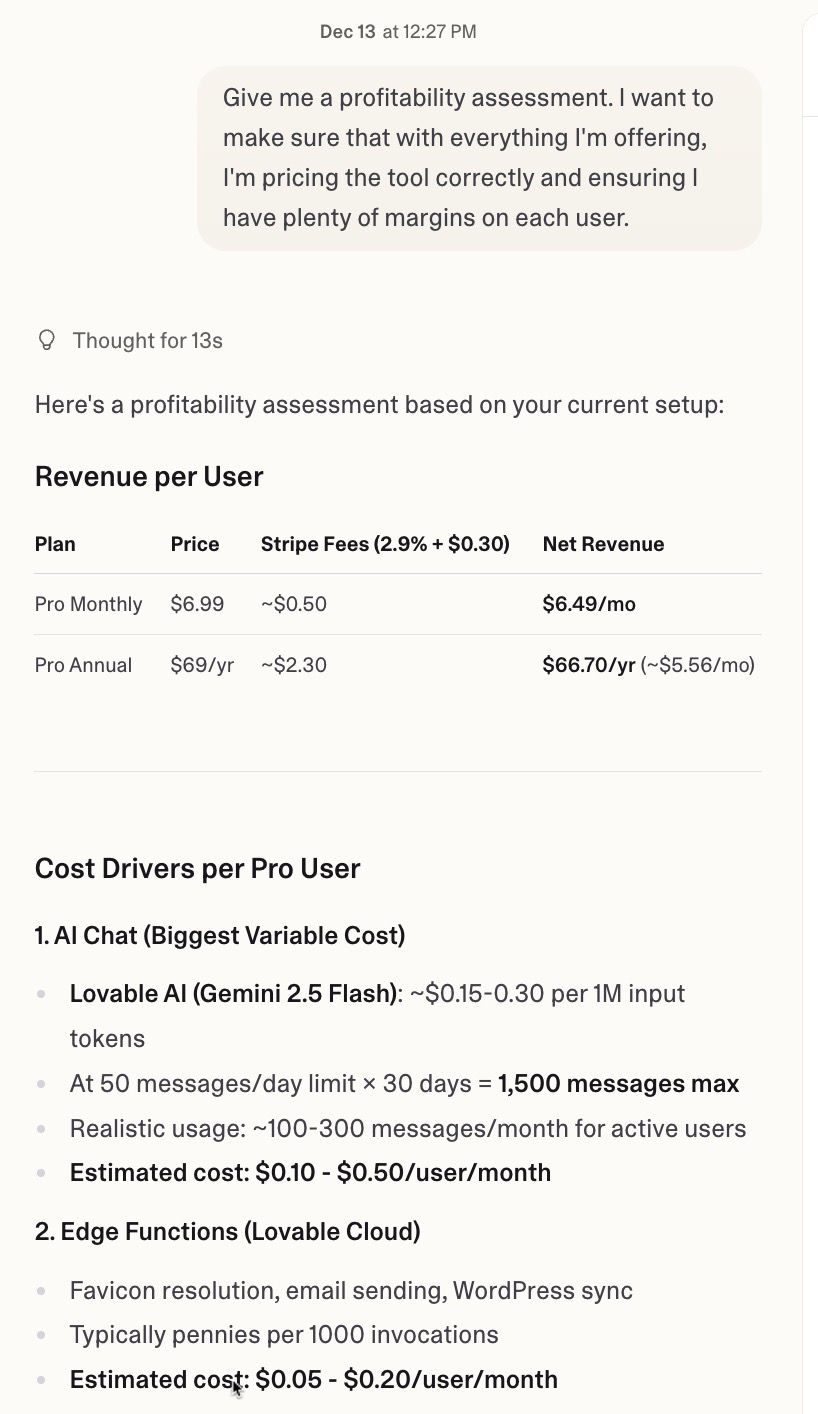Click the bold "Lovable AI (Gemini 2.5 Flash)" text
The image size is (818, 1414).
[x=233, y=994]
